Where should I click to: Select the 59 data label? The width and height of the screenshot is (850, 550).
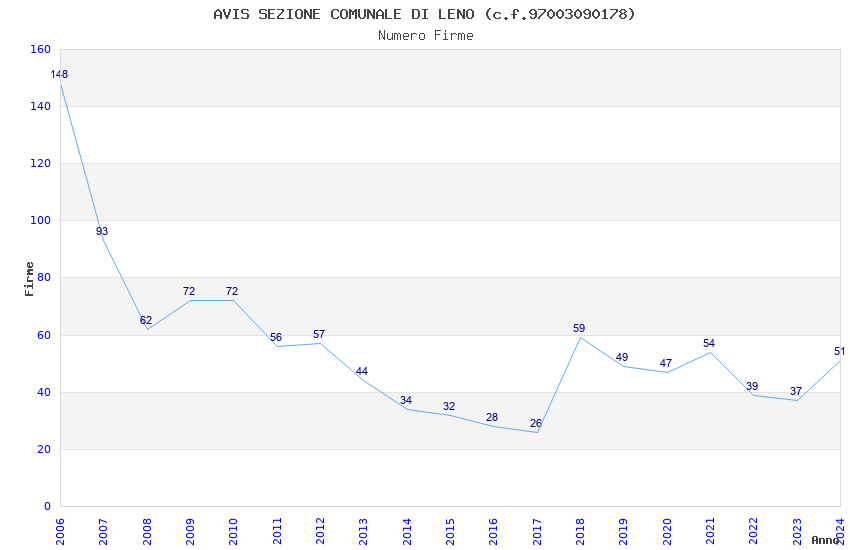coord(579,328)
